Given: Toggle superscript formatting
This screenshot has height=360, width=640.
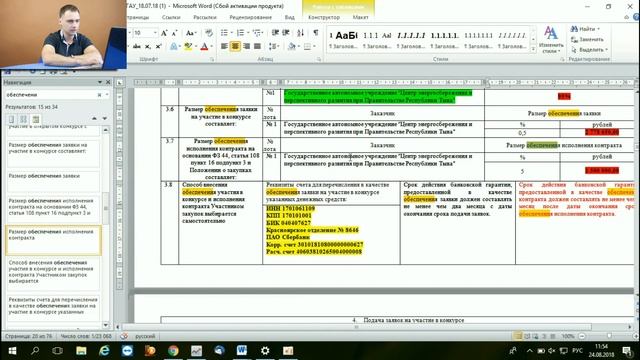Looking at the screenshot, I should click(158, 47).
